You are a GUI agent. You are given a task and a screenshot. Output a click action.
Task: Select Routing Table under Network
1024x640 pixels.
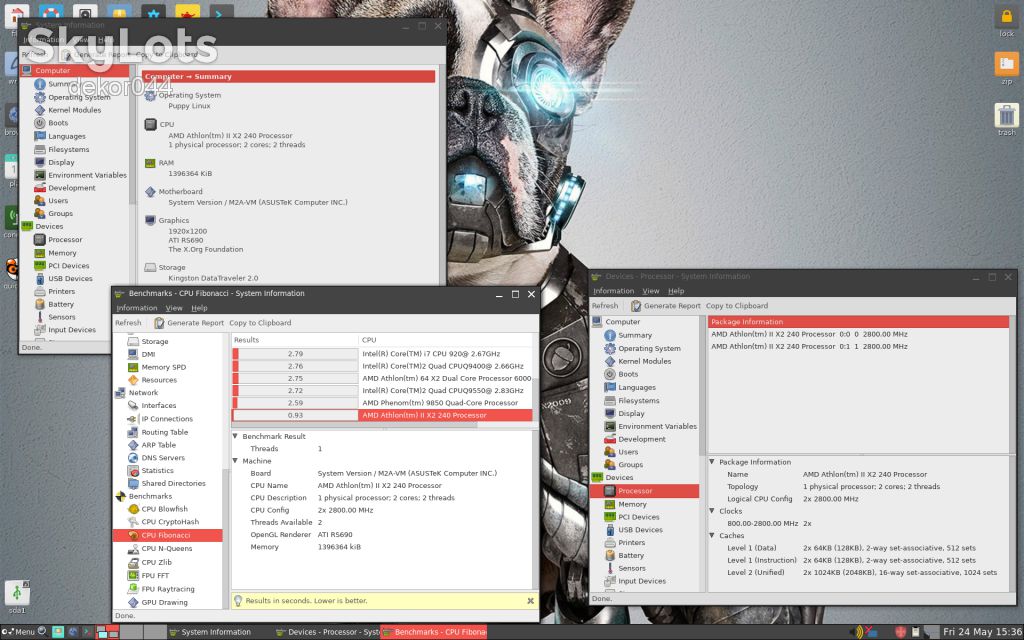[164, 432]
